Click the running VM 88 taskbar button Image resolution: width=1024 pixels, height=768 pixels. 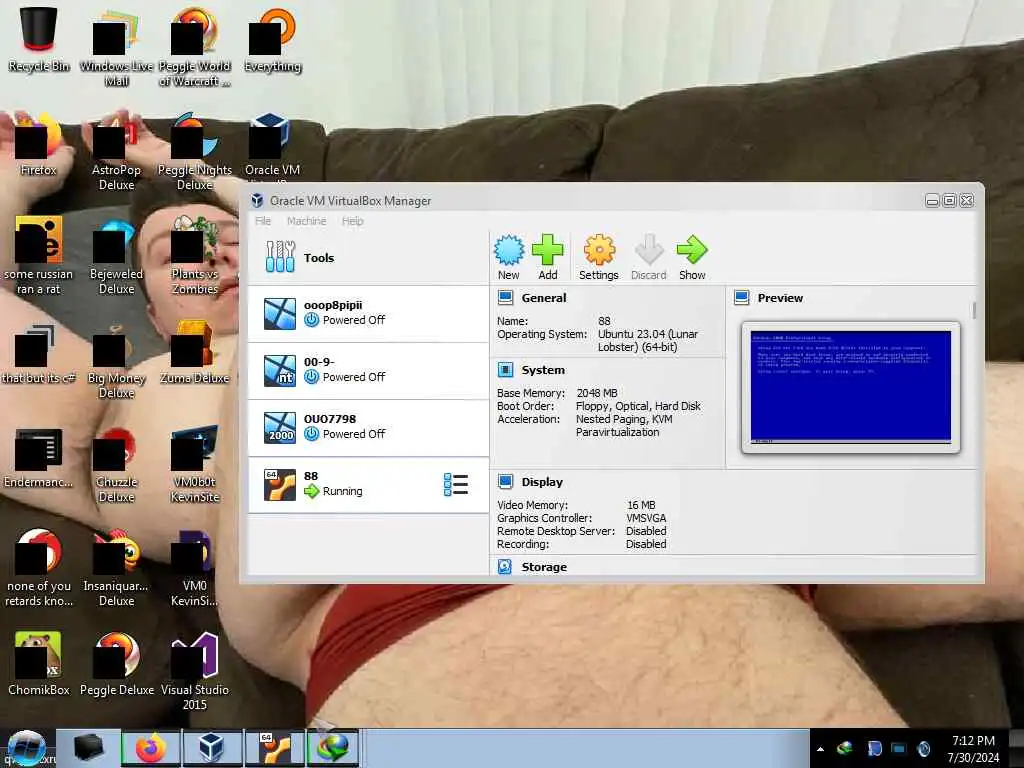[x=274, y=748]
